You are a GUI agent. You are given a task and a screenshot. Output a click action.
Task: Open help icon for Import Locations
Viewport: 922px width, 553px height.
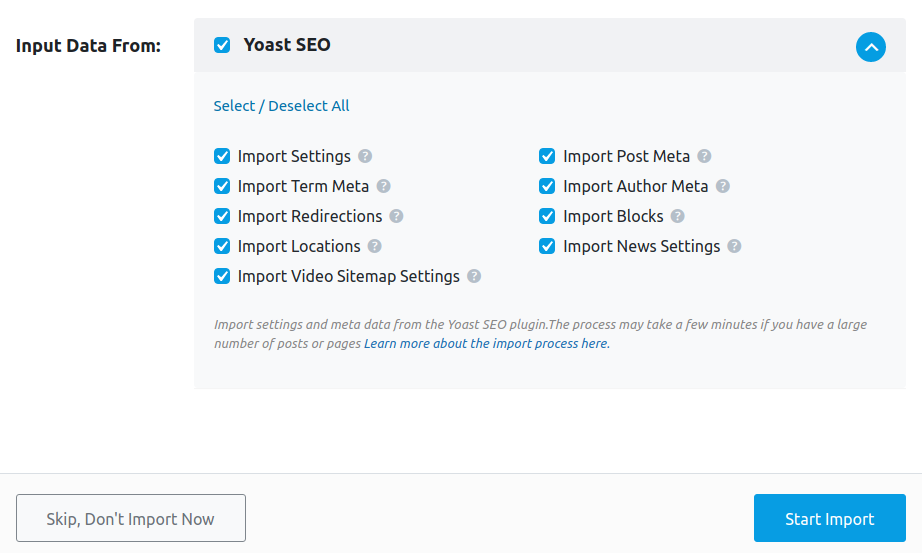[375, 246]
